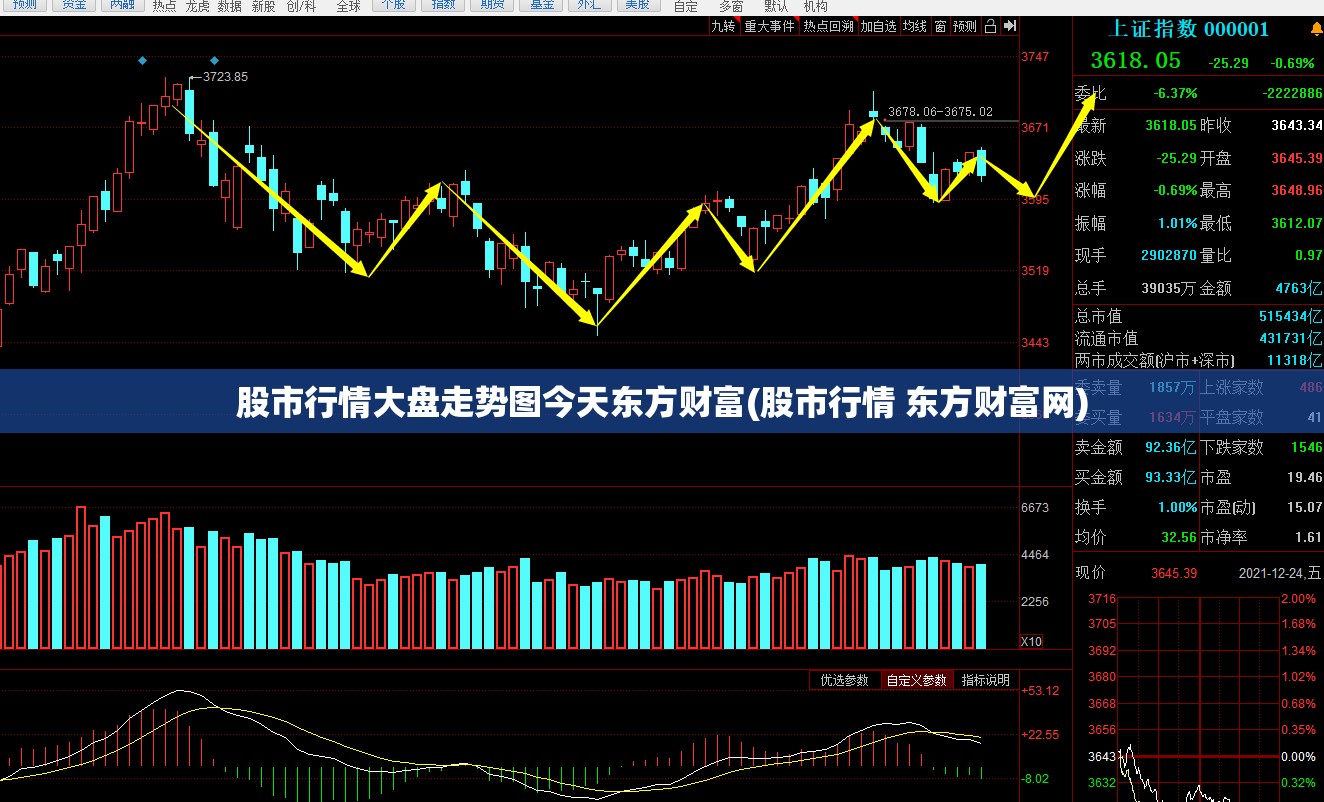Click the 换手 value 1.00%
This screenshot has width=1324, height=802.
pyautogui.click(x=1177, y=507)
